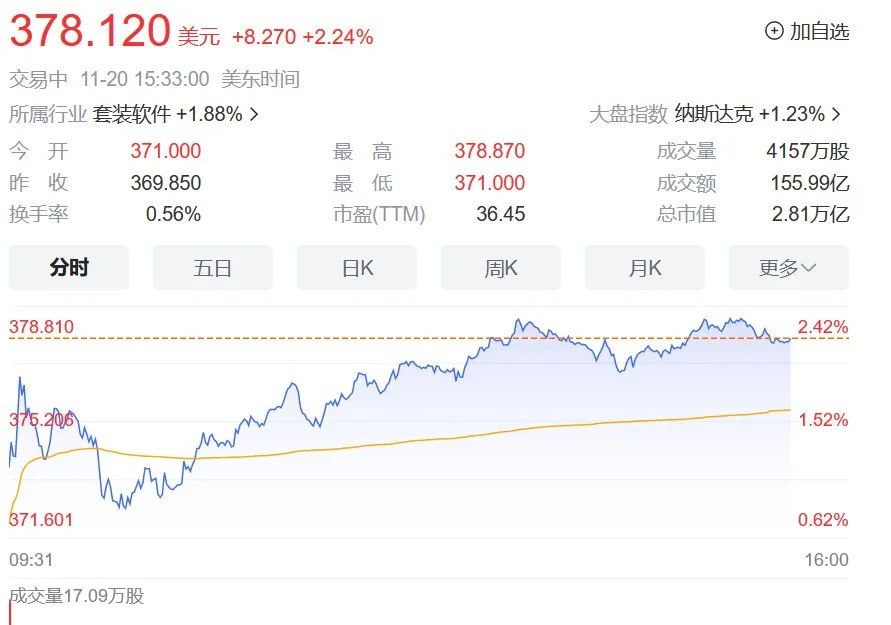Click the 09:31 time axis label

31,560
